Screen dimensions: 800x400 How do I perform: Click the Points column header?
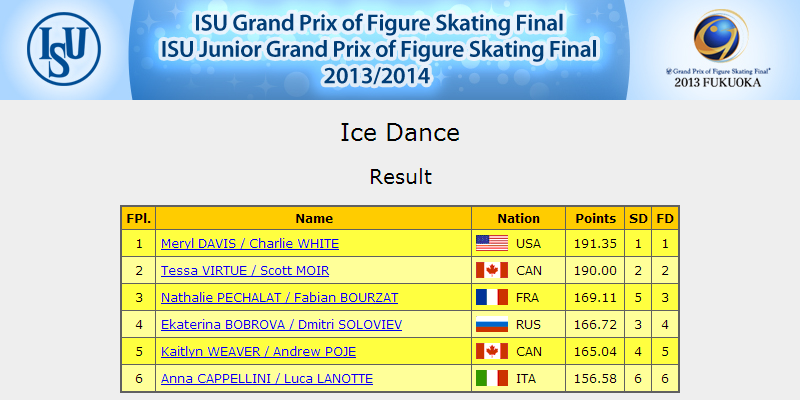[595, 218]
